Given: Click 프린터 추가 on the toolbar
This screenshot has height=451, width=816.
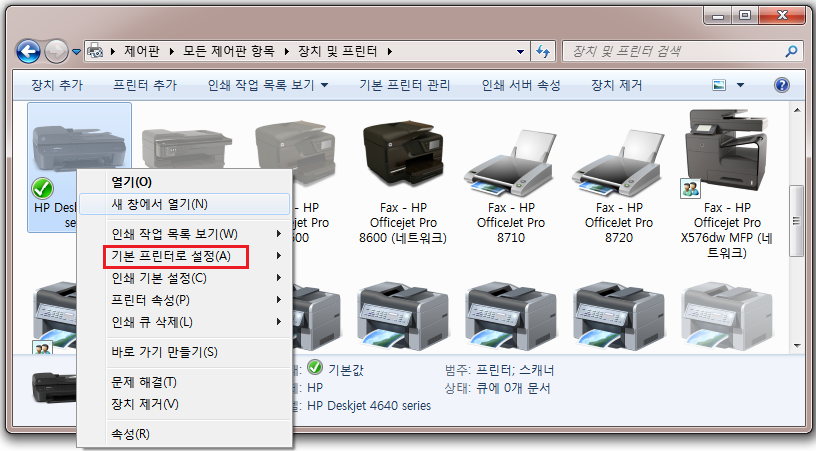Looking at the screenshot, I should tap(145, 85).
